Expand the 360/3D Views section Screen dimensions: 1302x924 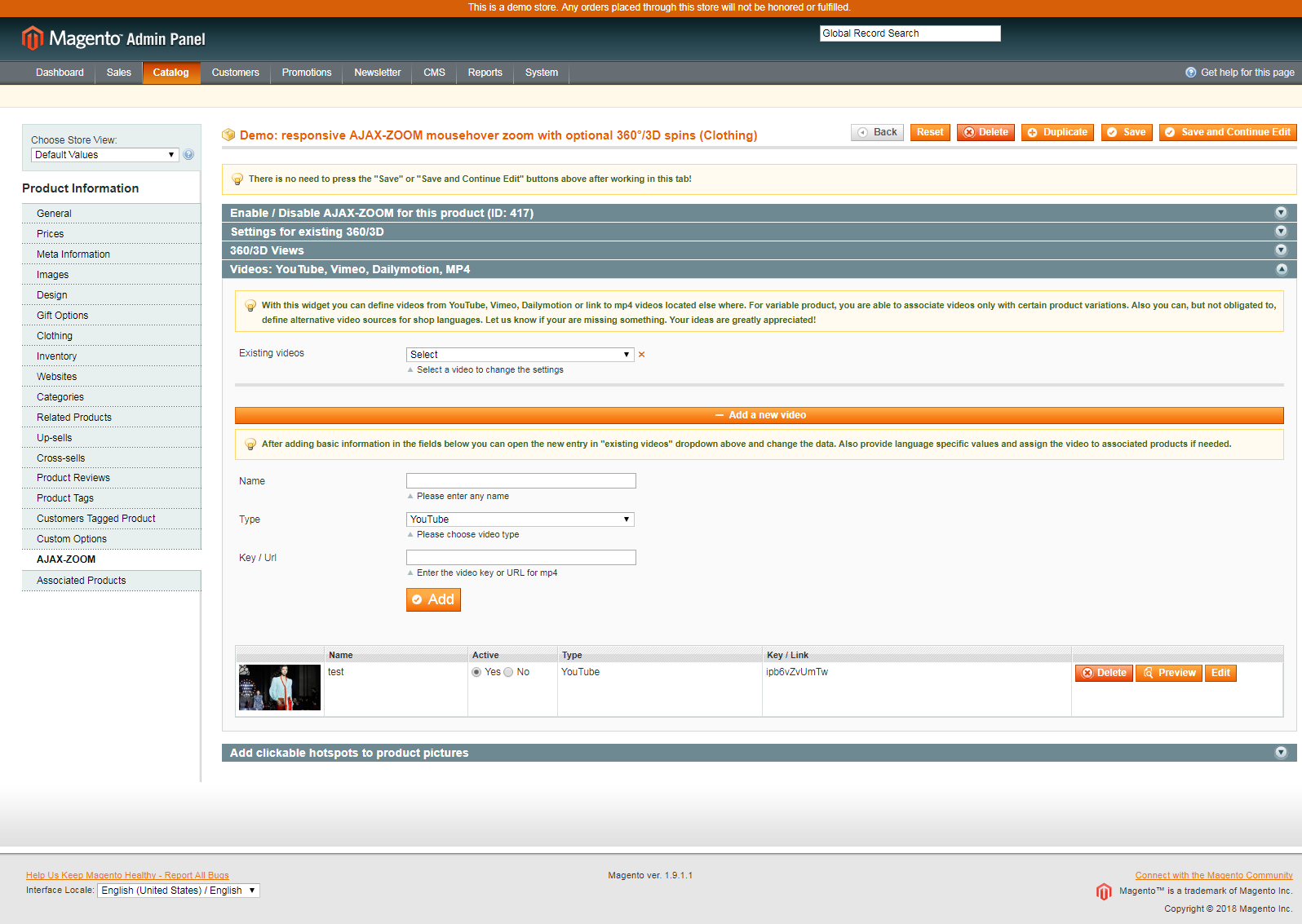pos(759,250)
